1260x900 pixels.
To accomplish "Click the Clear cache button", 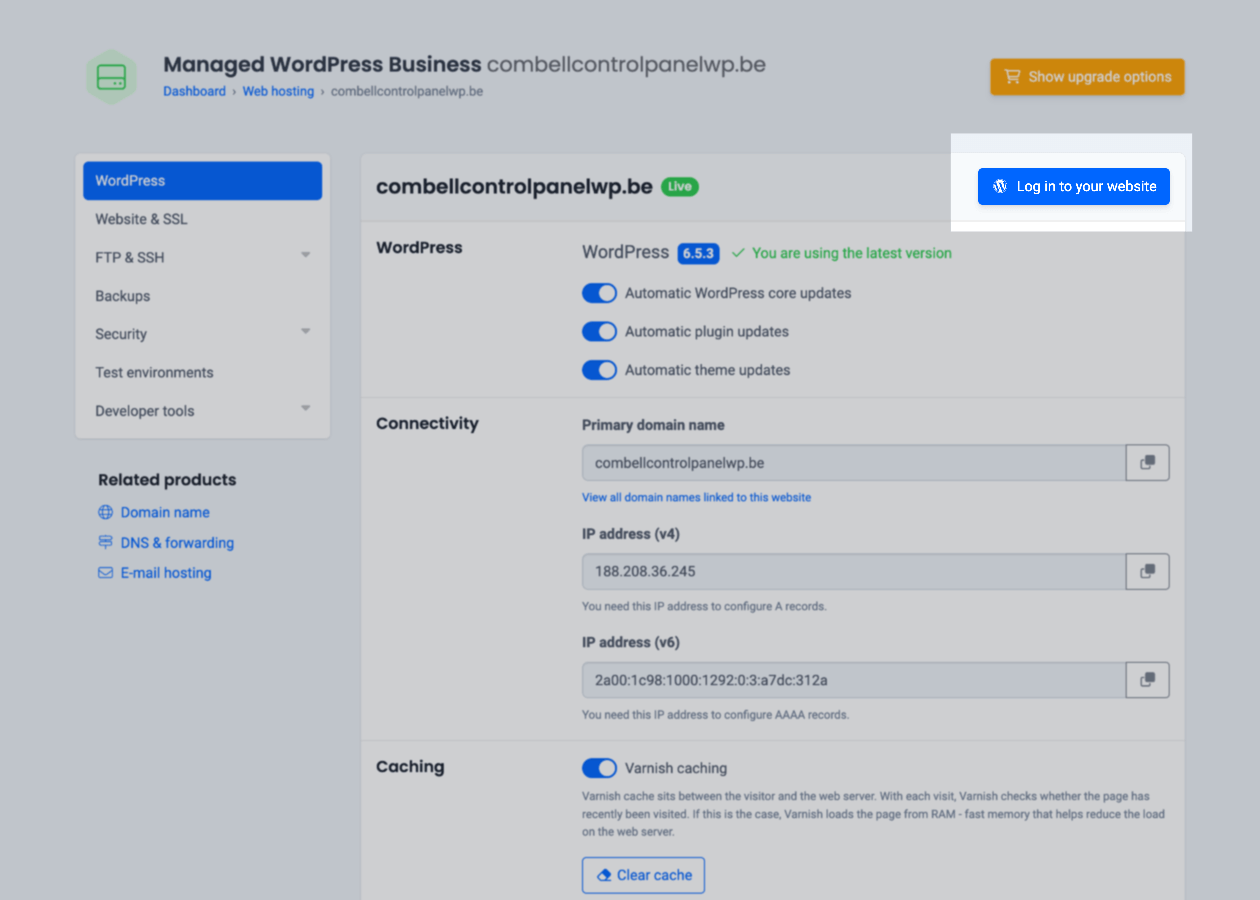I will pos(644,875).
